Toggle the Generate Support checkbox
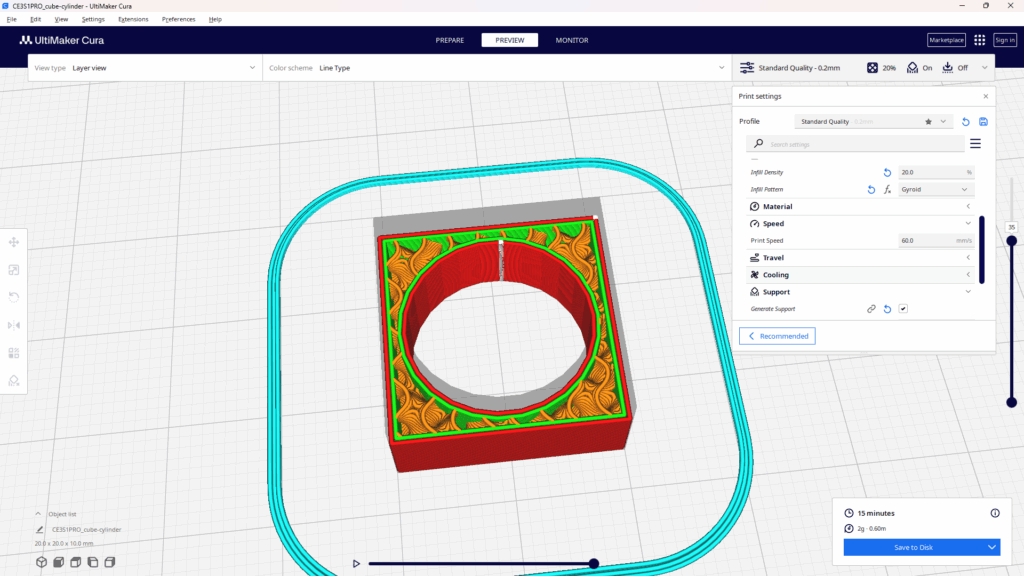1024x576 pixels. [903, 309]
